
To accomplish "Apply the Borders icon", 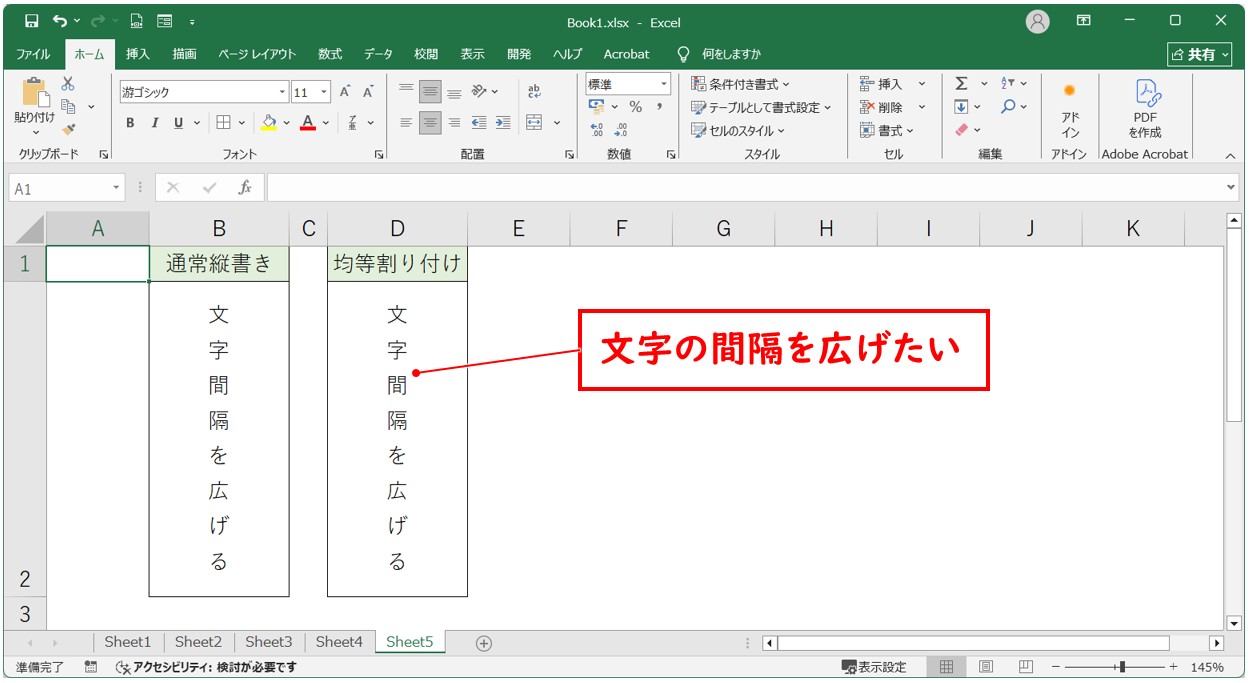I will pos(224,123).
